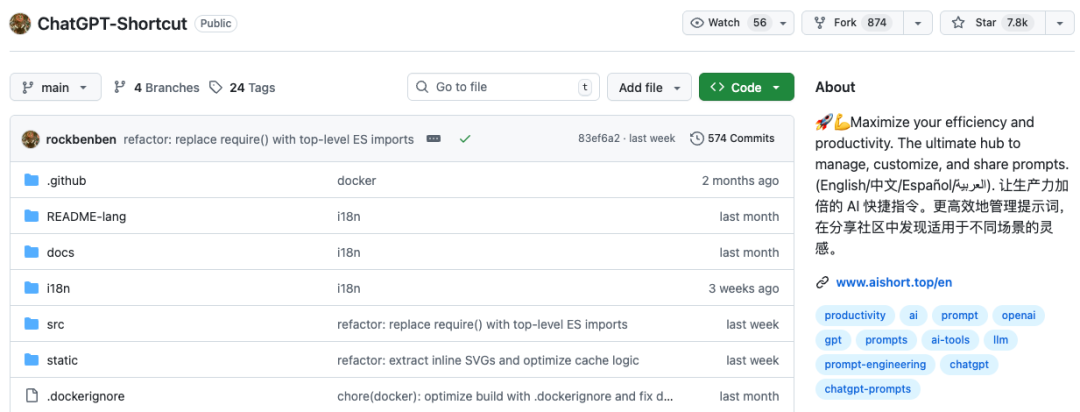
Task: Click the 574 Commits history icon
Action: [x=697, y=139]
